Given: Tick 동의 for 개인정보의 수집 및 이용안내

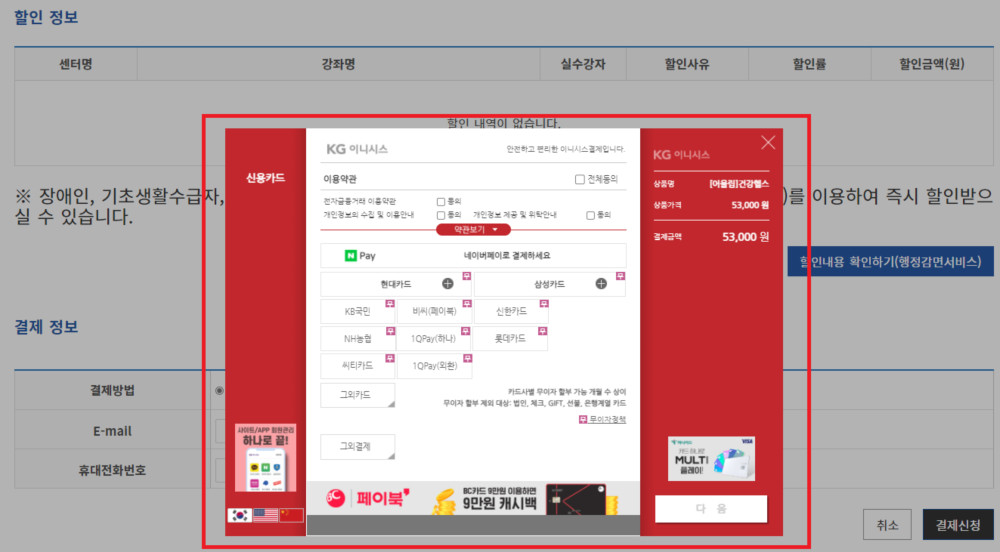Looking at the screenshot, I should pyautogui.click(x=441, y=215).
